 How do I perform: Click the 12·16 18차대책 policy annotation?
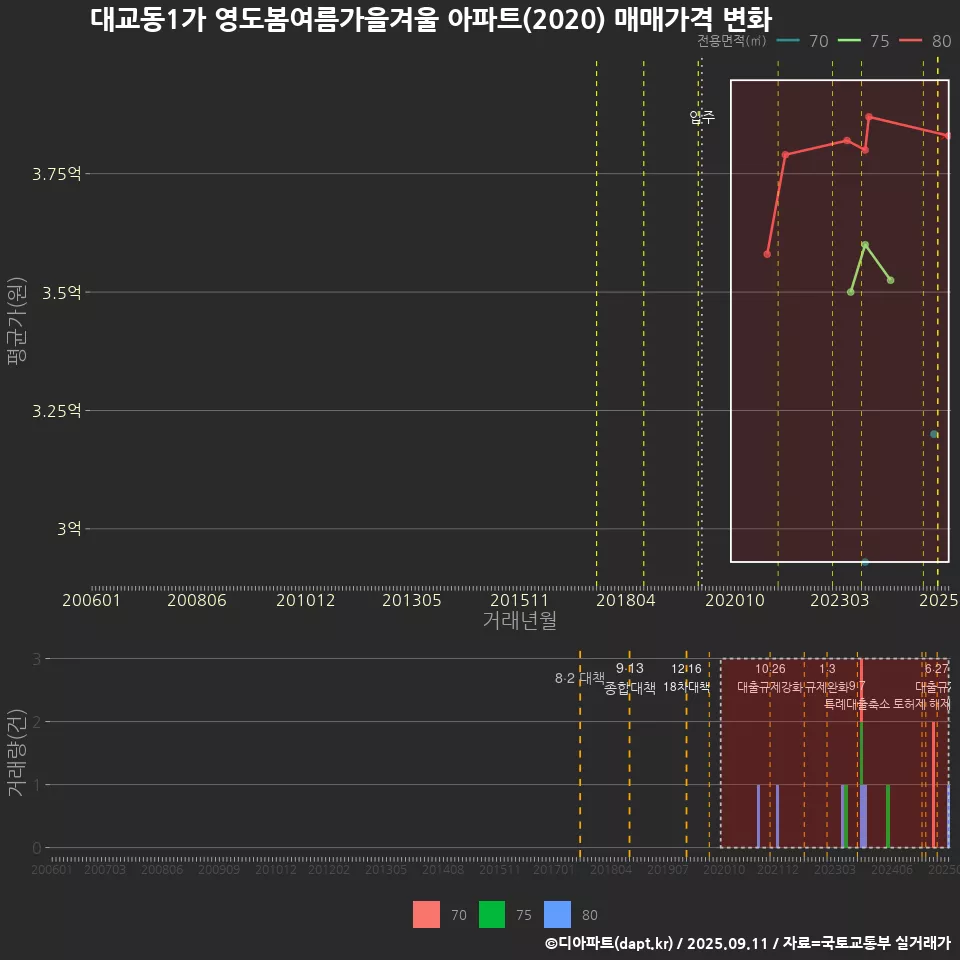686,678
